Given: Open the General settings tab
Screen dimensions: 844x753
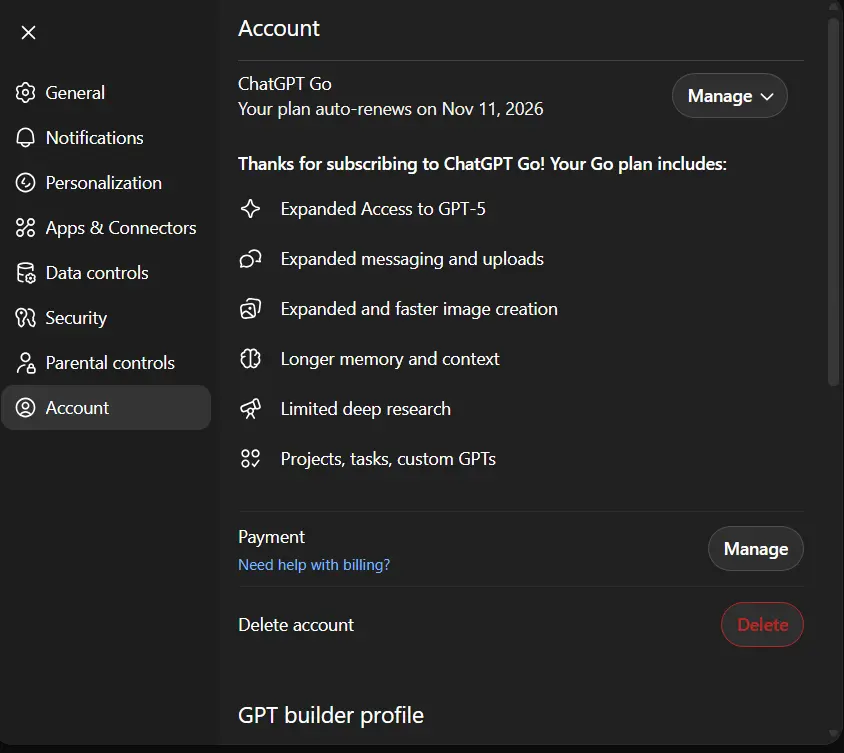Looking at the screenshot, I should pos(106,93).
